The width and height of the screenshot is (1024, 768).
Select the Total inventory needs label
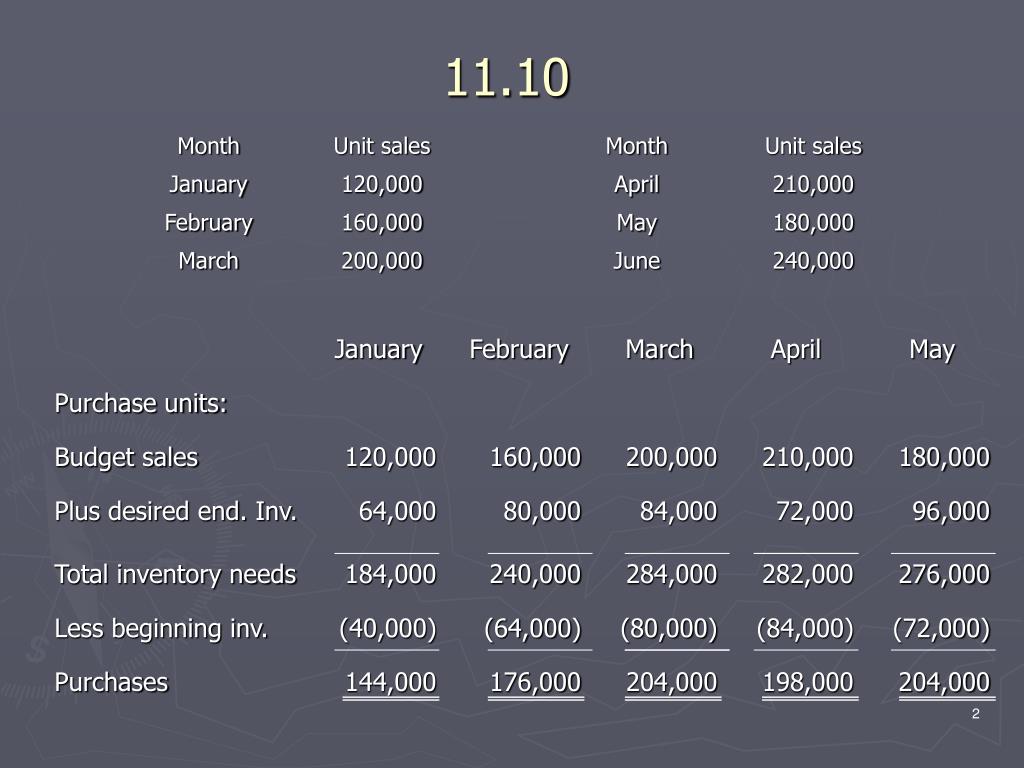pyautogui.click(x=176, y=575)
